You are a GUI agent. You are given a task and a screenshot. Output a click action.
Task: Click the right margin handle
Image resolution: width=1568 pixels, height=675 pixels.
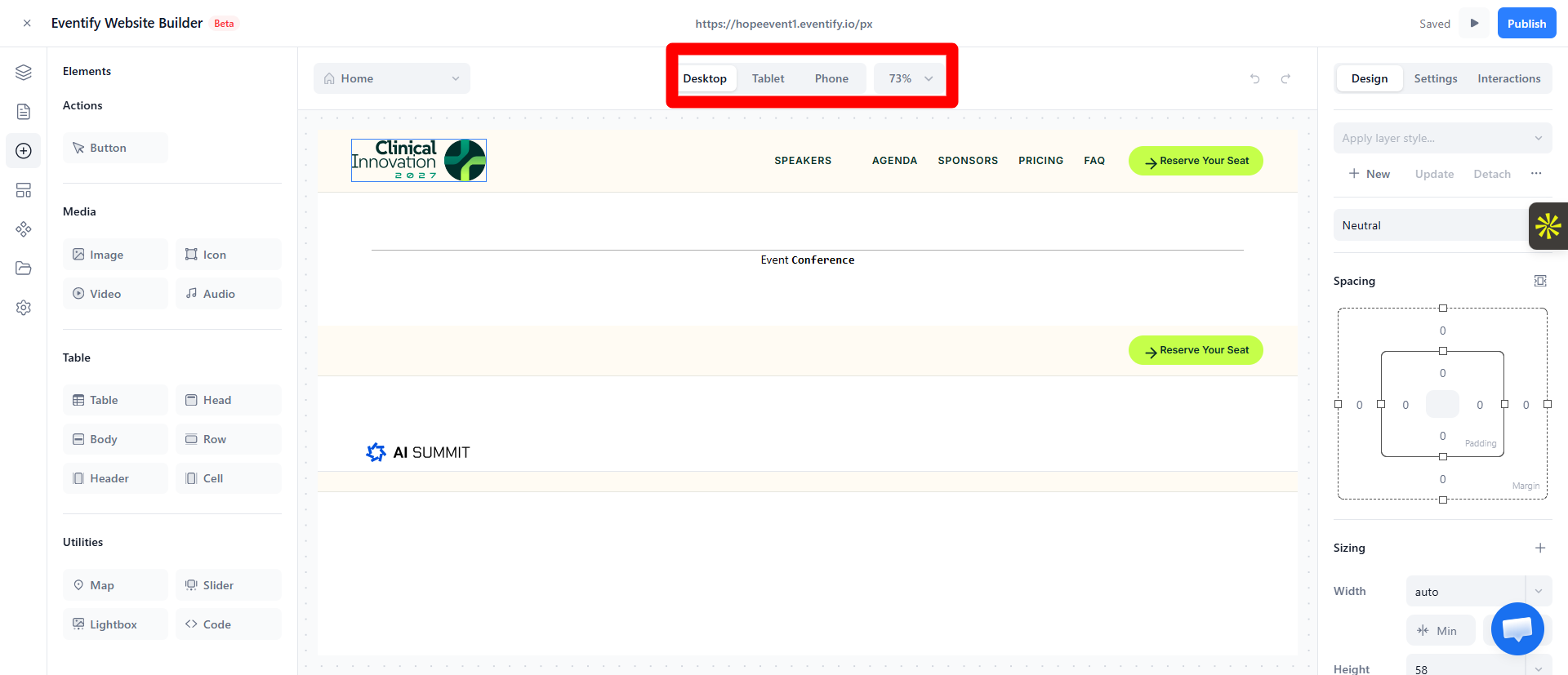pos(1548,404)
